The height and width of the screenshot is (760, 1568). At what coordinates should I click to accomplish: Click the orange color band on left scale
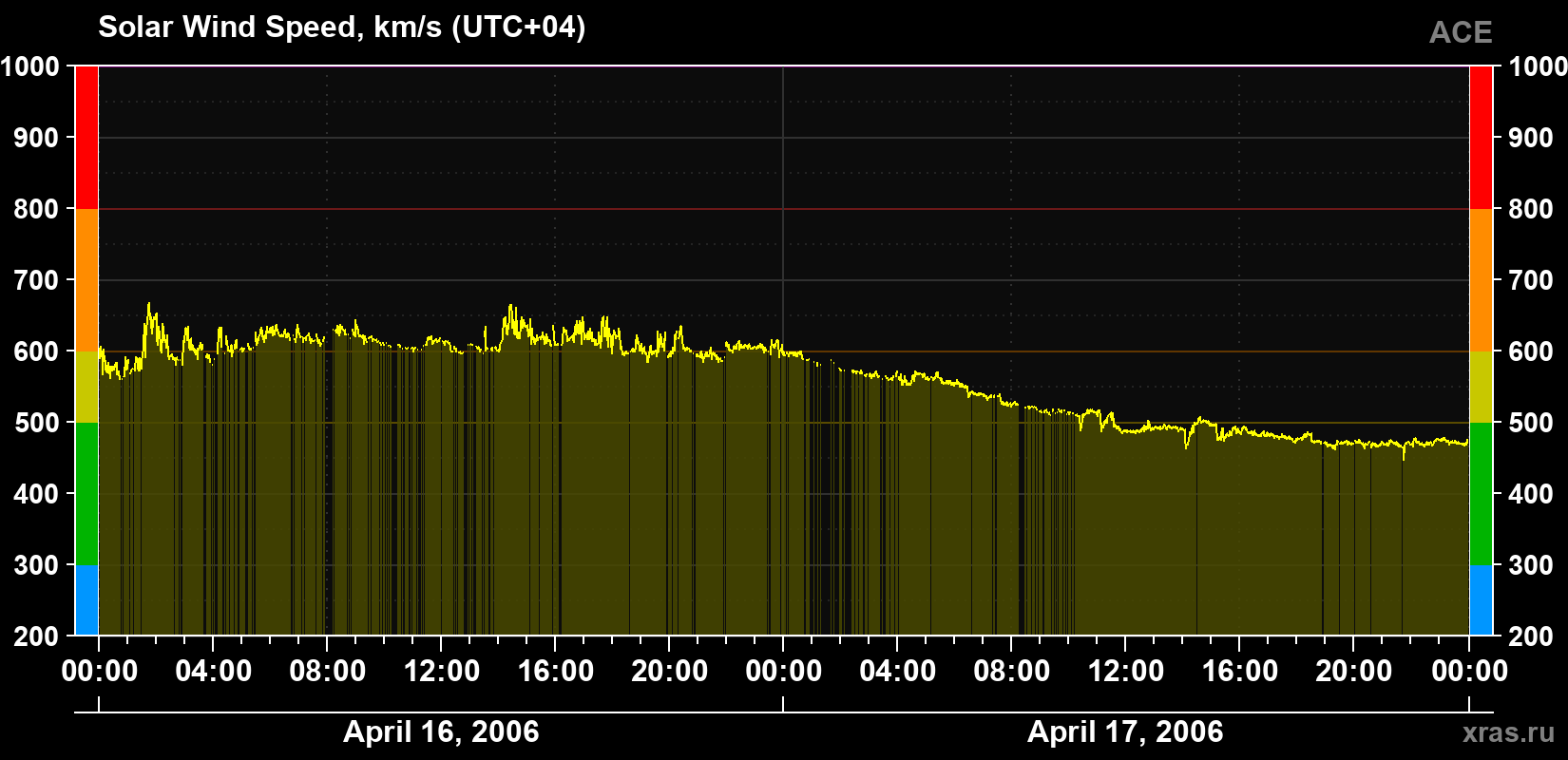coord(86,280)
